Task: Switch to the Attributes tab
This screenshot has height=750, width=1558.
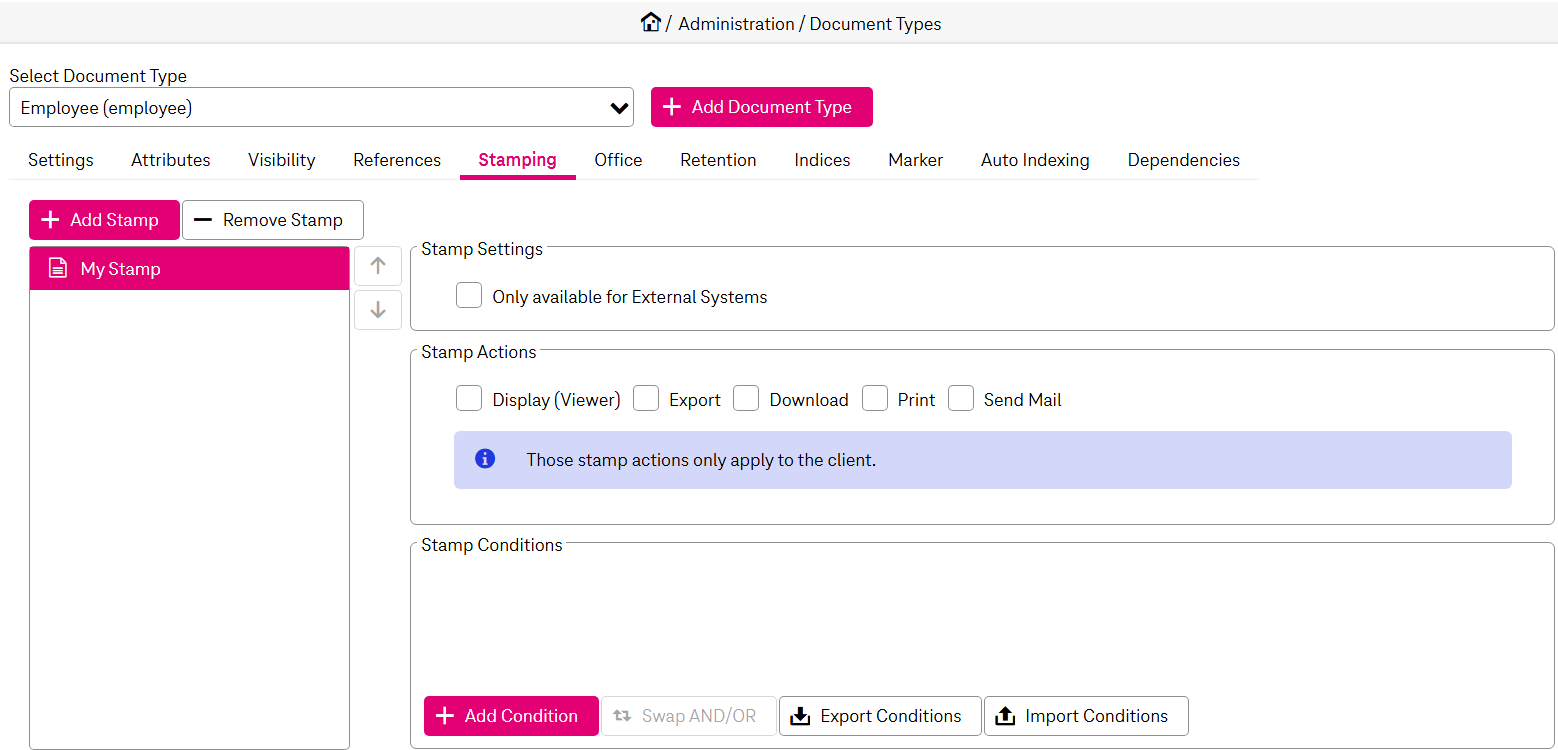Action: tap(171, 160)
